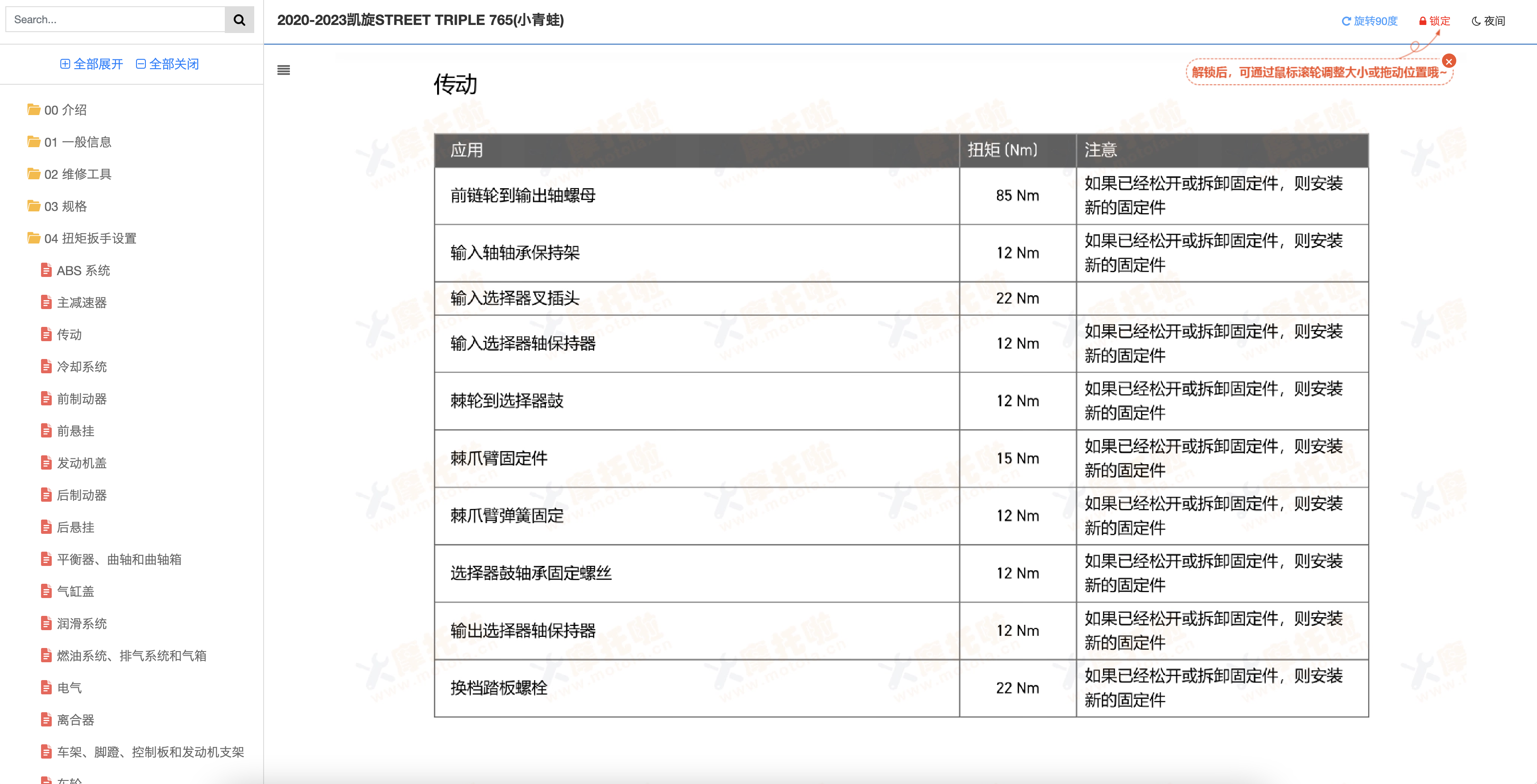Click the 应用 column header
The image size is (1537, 784).
pyautogui.click(x=467, y=150)
